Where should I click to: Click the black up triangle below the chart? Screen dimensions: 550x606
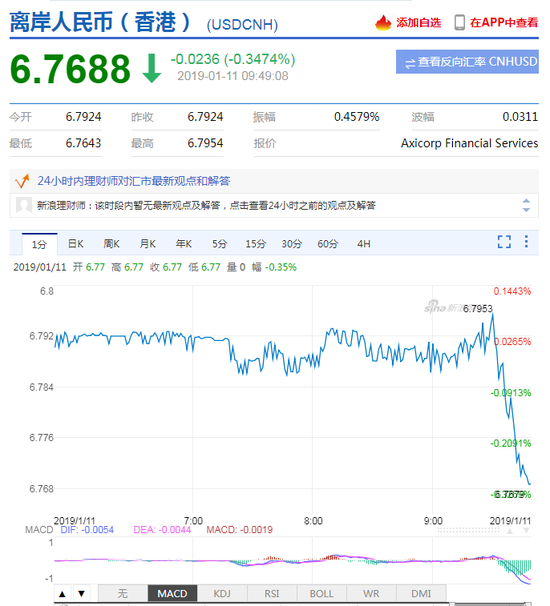point(62,594)
